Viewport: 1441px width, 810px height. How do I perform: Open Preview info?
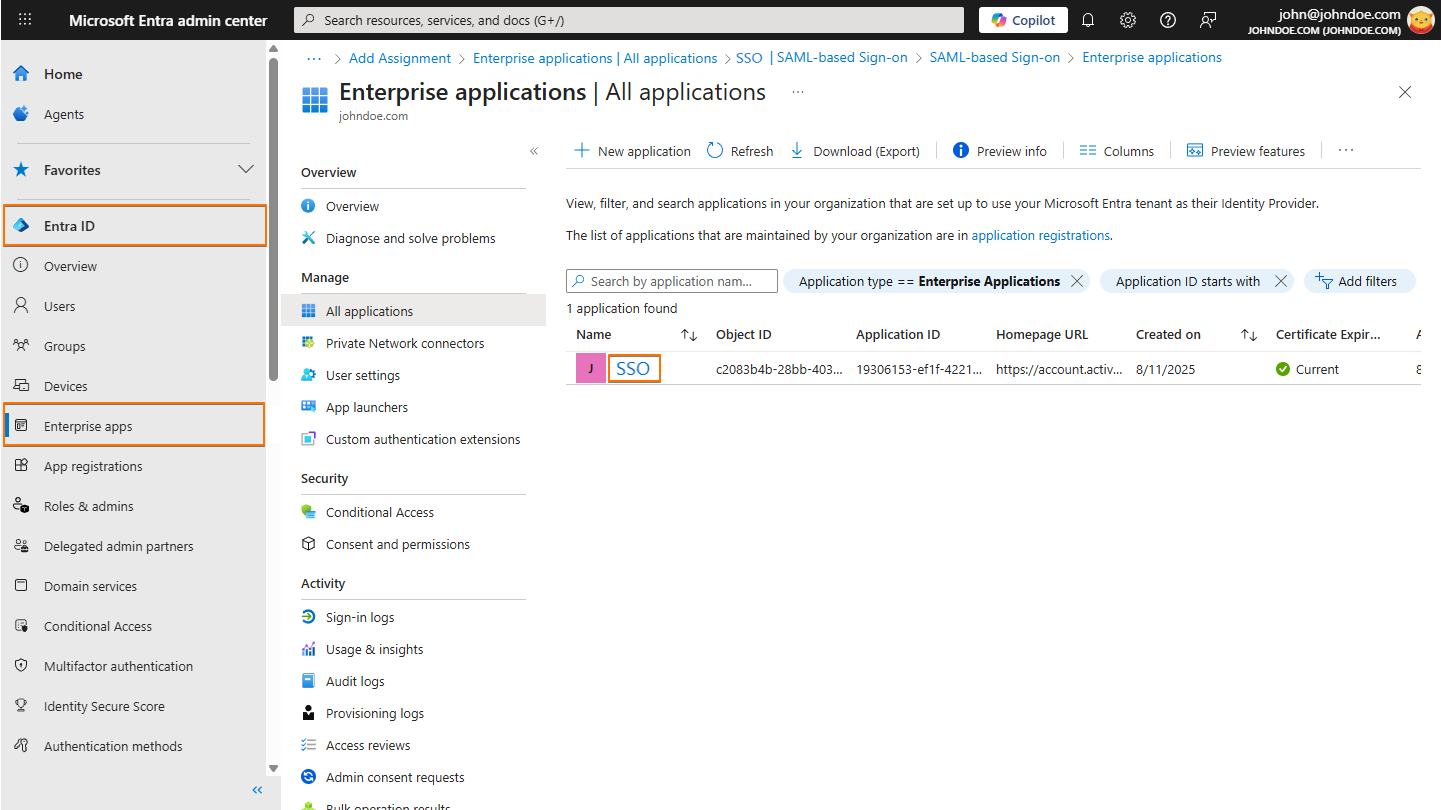(1000, 150)
